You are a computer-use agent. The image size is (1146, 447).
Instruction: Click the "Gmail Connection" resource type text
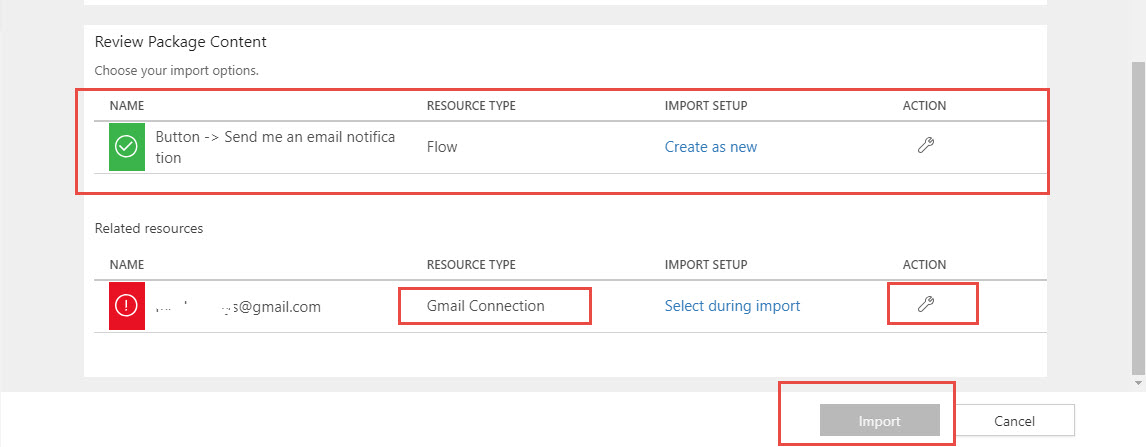[486, 306]
